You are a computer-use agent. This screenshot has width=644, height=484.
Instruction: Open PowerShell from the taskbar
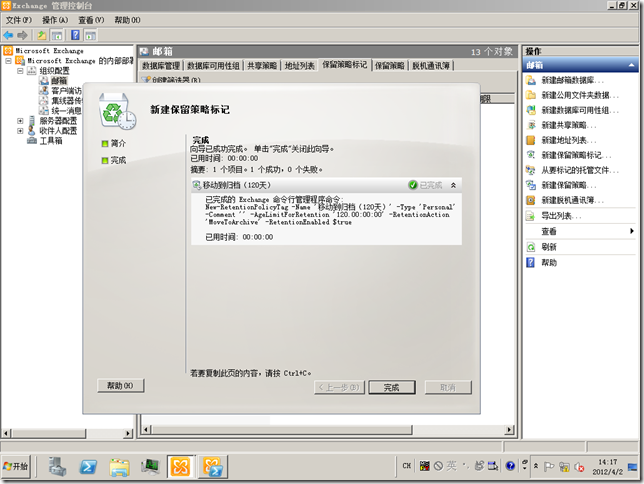(x=88, y=466)
